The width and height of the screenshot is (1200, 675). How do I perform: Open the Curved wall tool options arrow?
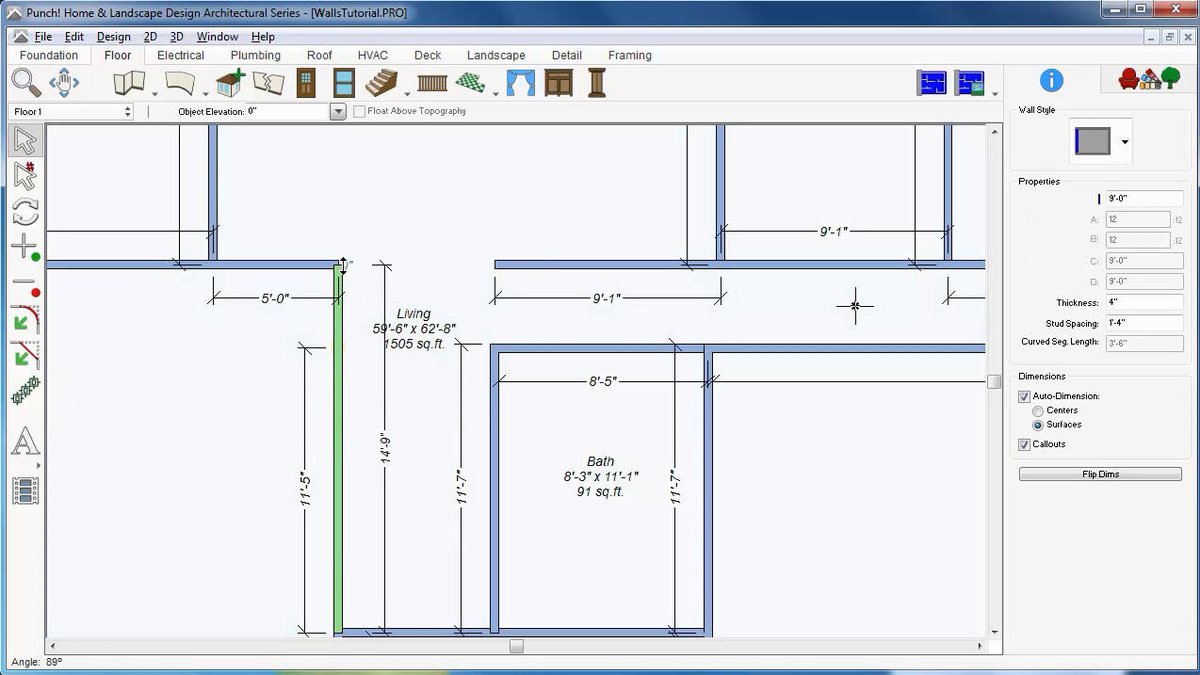coord(205,94)
